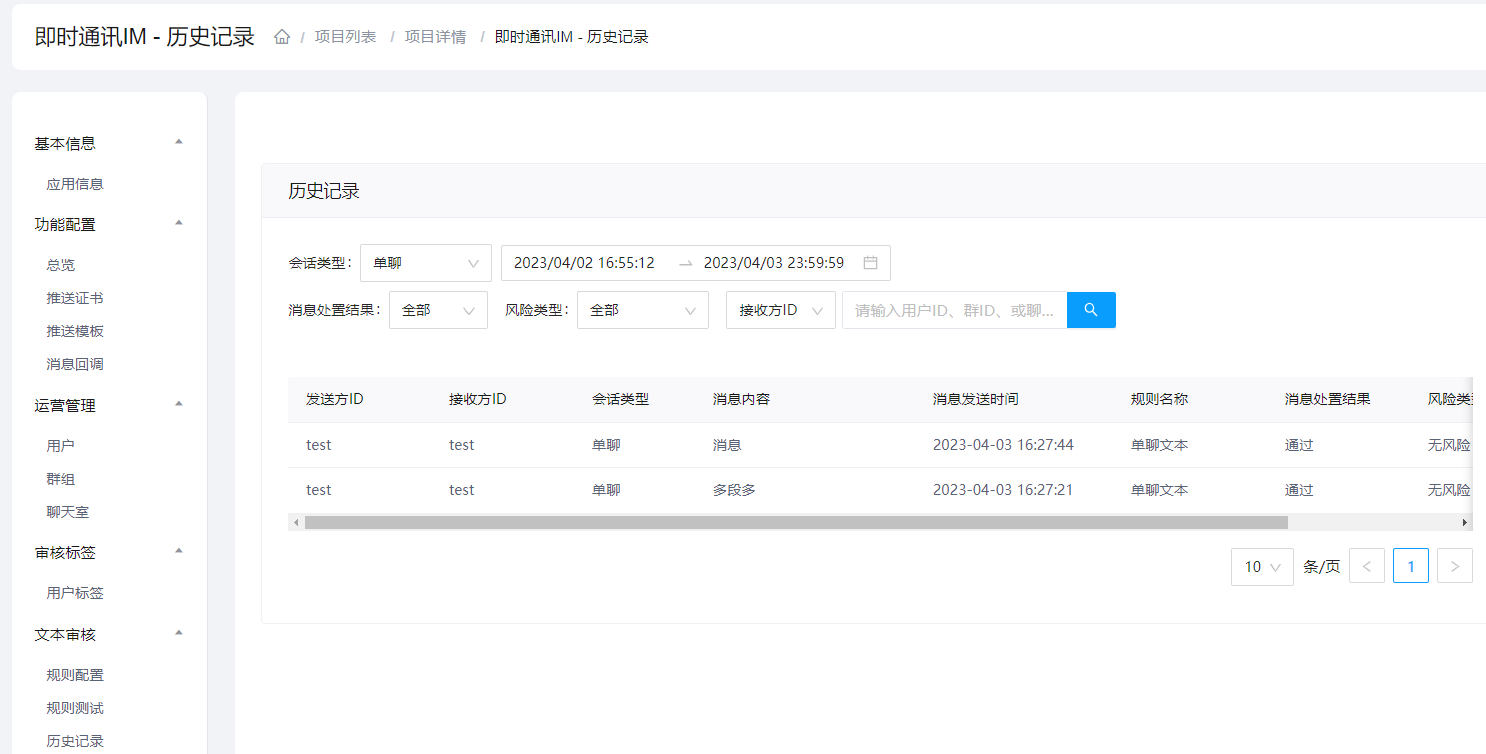
Task: Collapse the 功能配置 sidebar section
Action: [x=179, y=224]
